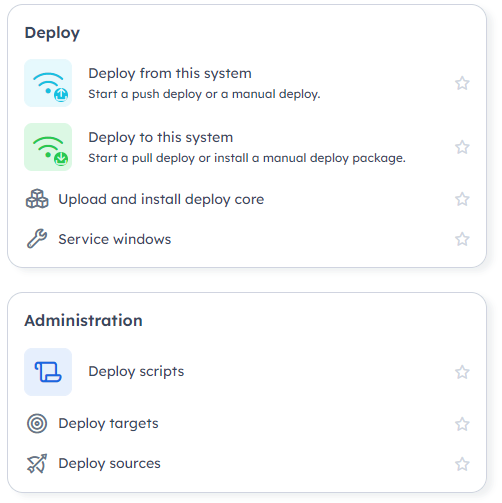Open the Deploy scripts text link
Viewport: 502px width, 503px height.
click(x=136, y=372)
